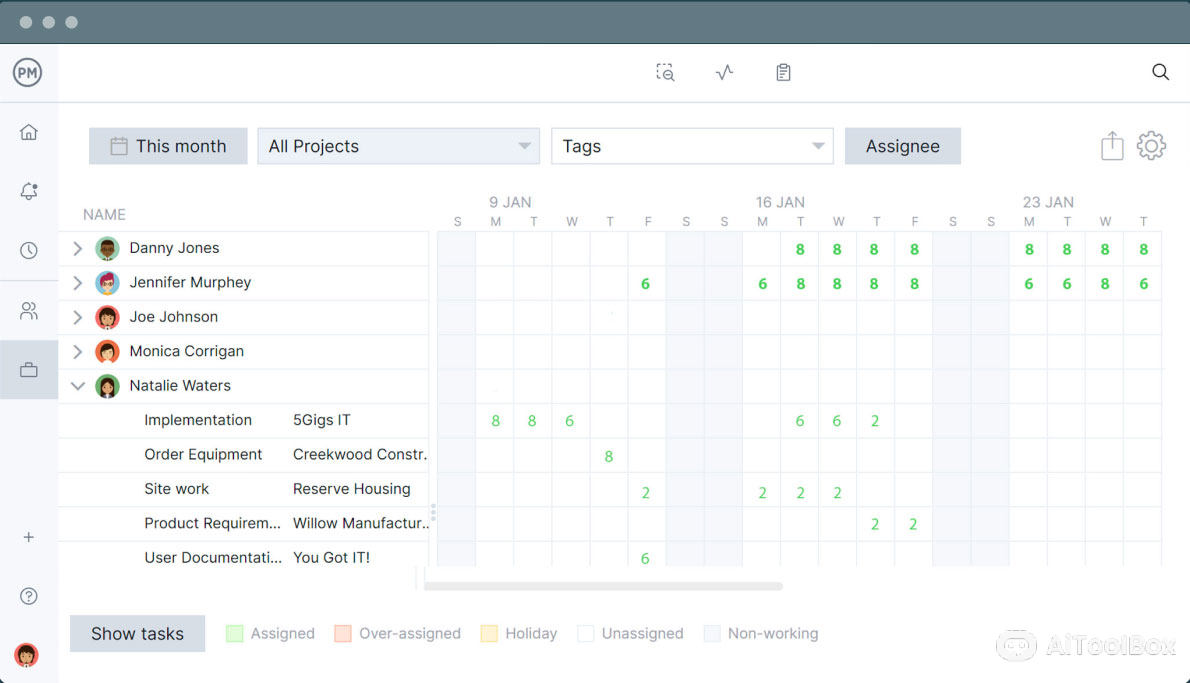Click the green Assigned legend swatch
1190x683 pixels.
pos(236,633)
